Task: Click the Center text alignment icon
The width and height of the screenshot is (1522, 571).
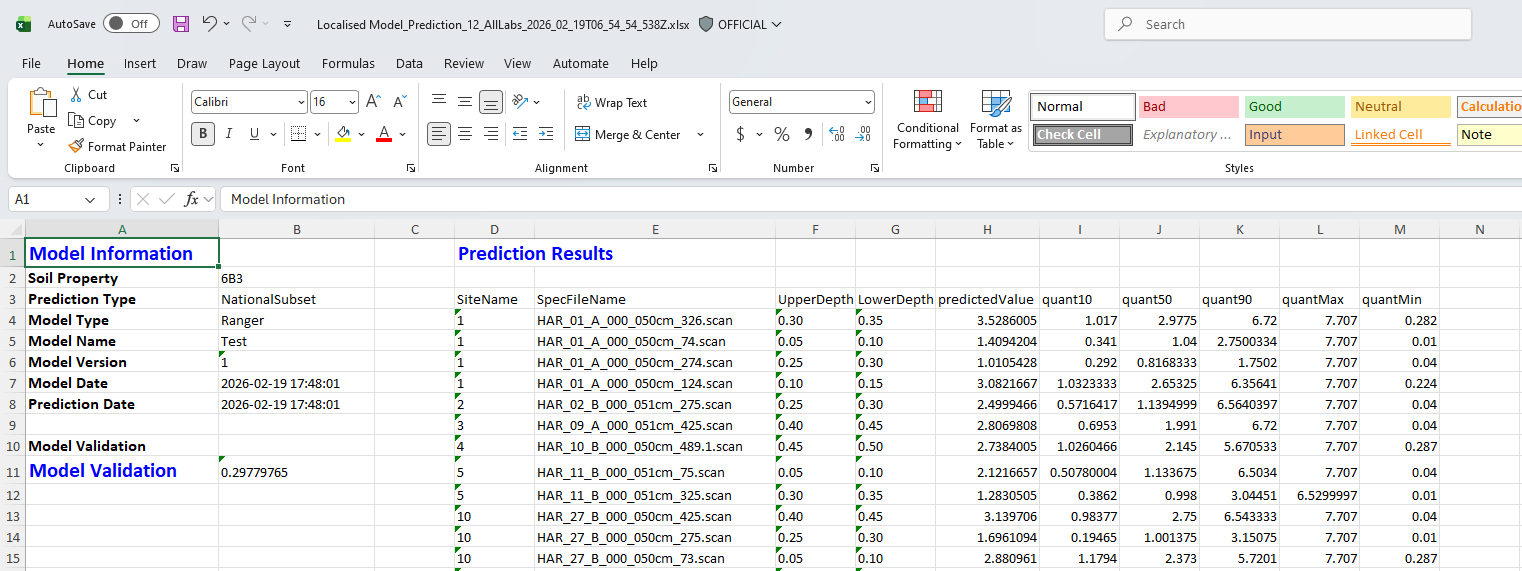Action: tap(465, 134)
